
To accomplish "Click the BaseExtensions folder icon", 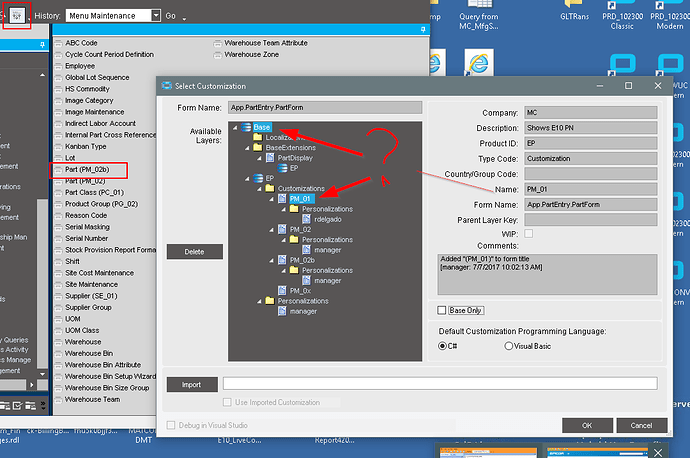I will point(258,147).
